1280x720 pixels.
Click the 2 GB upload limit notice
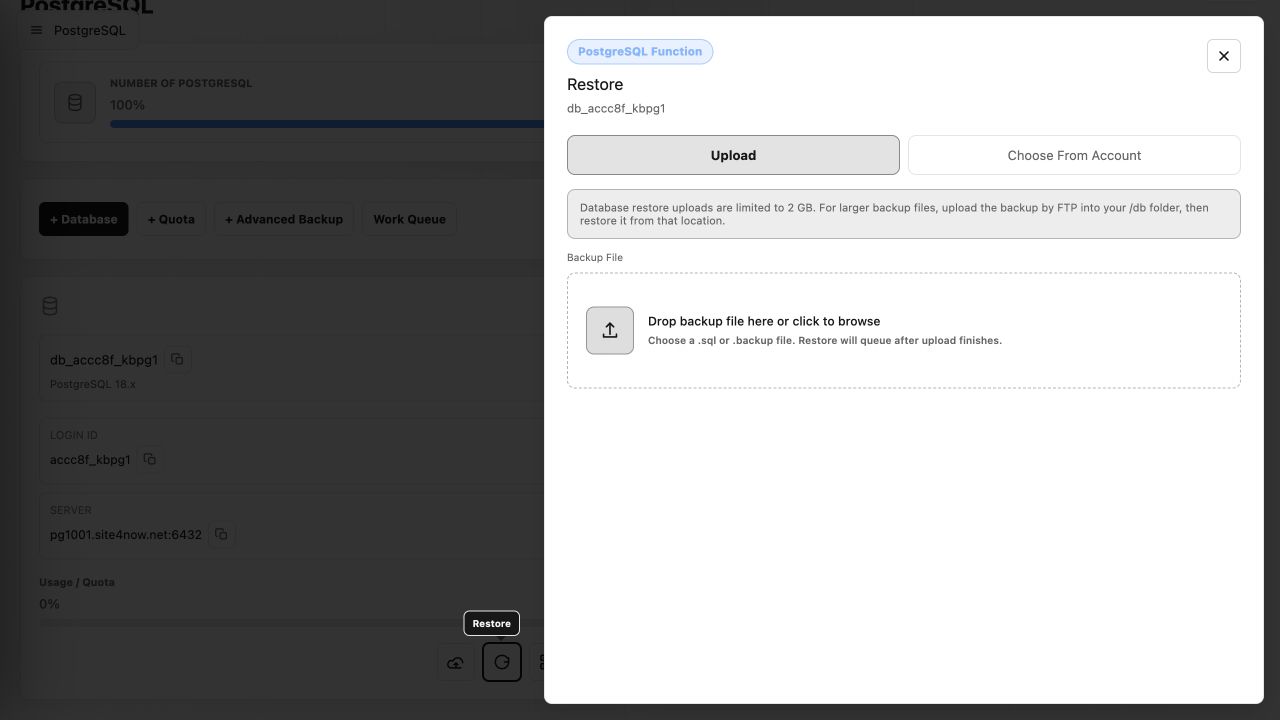click(x=904, y=214)
